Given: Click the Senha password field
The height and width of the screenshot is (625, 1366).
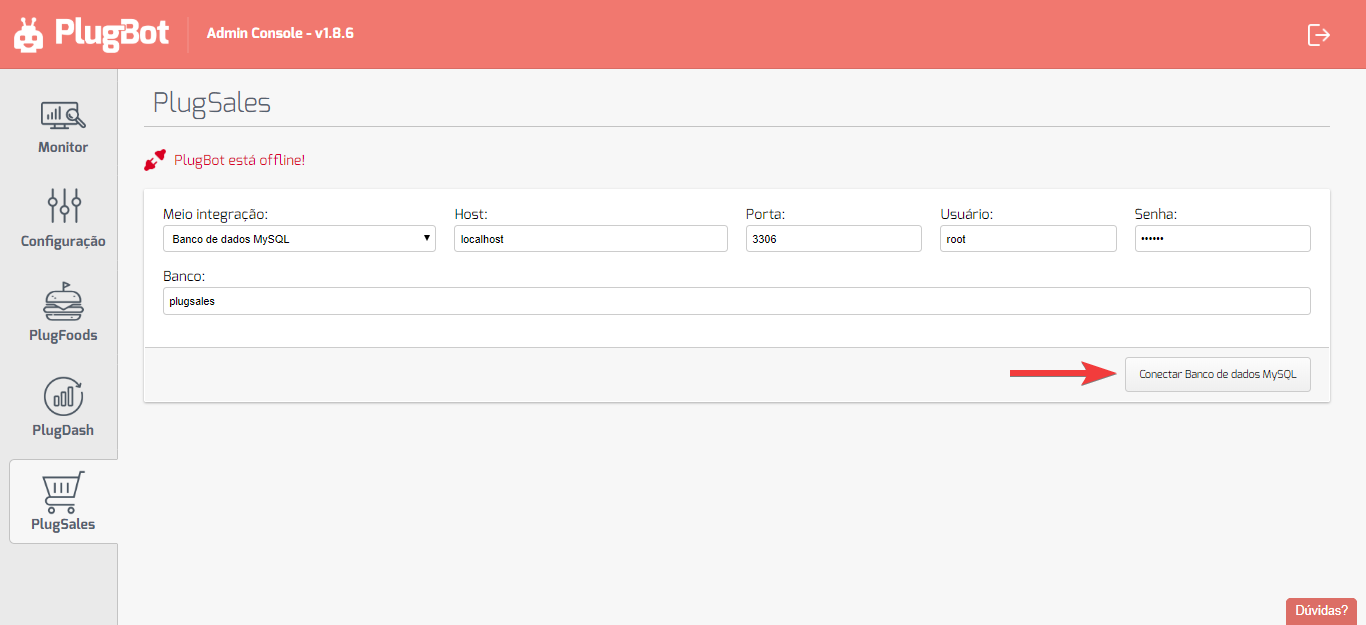Looking at the screenshot, I should tap(1222, 239).
